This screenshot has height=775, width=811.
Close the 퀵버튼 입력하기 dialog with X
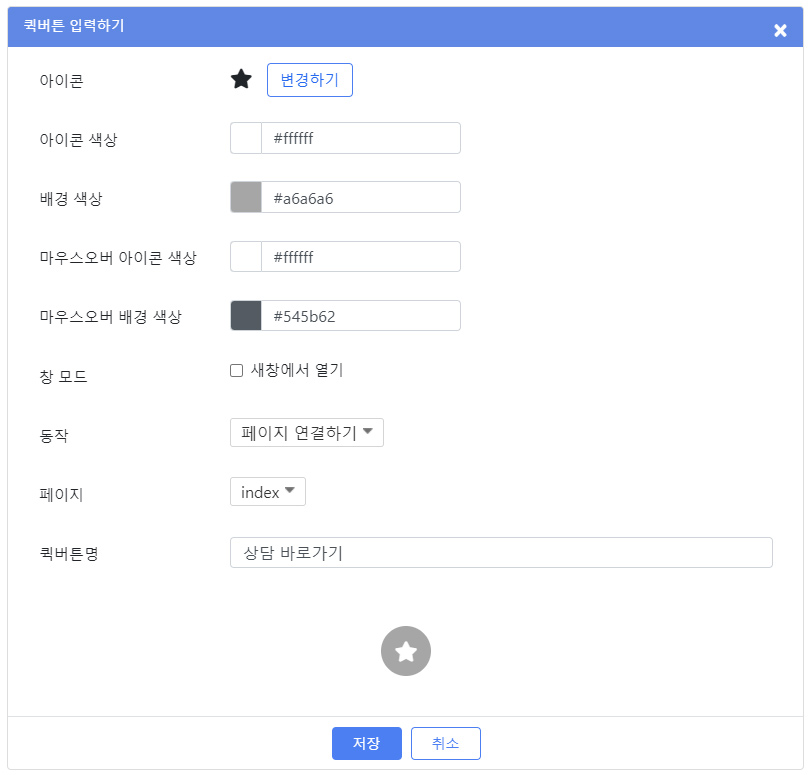[x=780, y=30]
